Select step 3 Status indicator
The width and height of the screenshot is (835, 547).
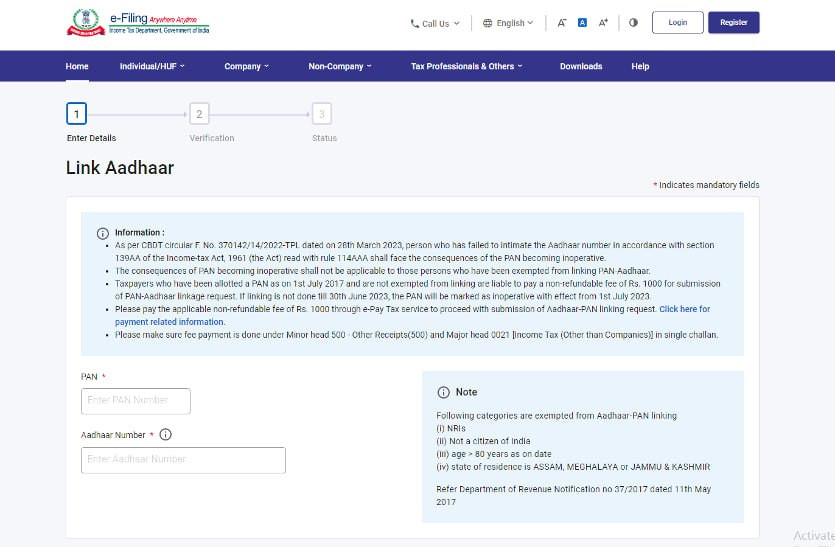point(322,114)
